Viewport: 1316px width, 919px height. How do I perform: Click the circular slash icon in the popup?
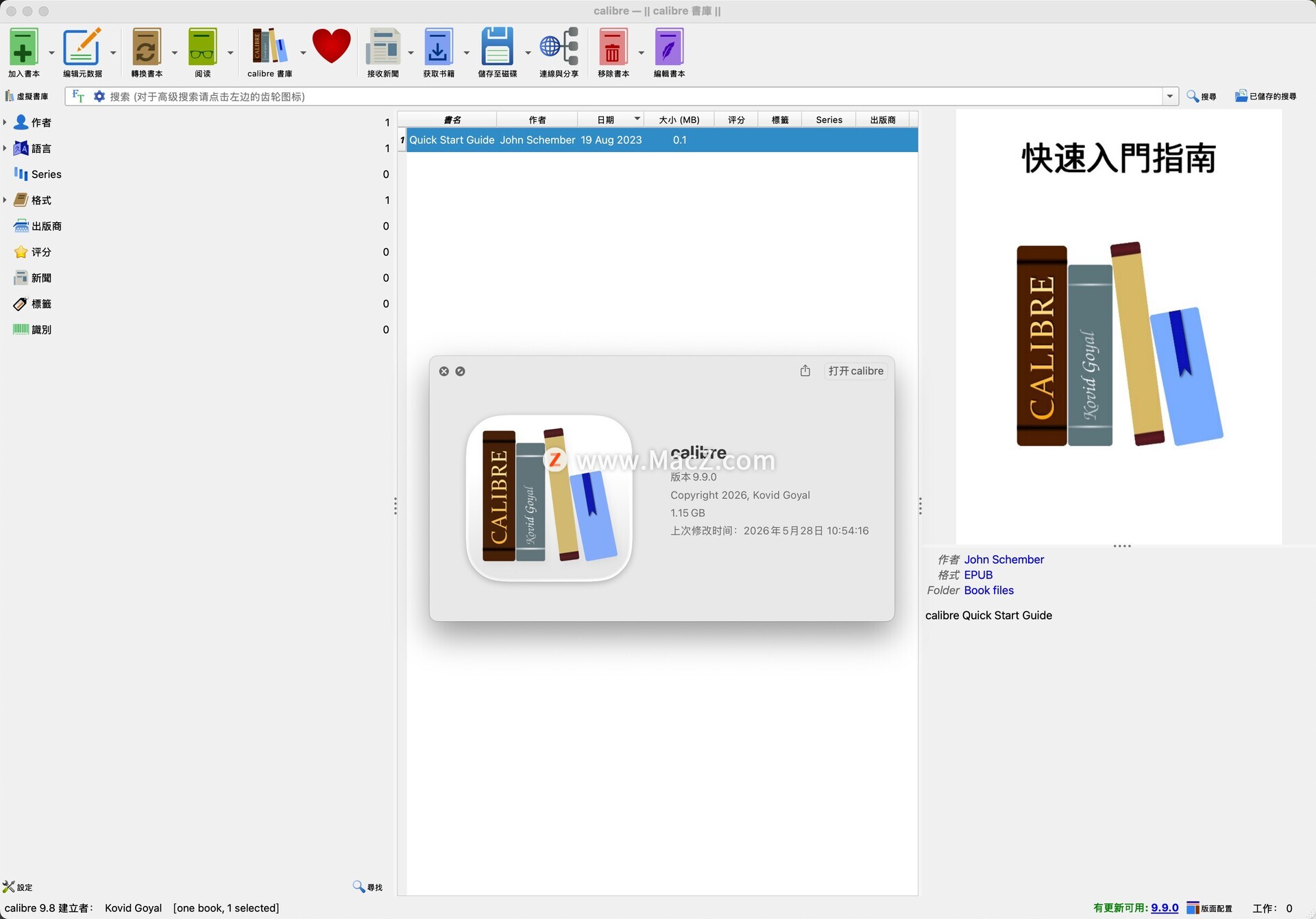(461, 371)
